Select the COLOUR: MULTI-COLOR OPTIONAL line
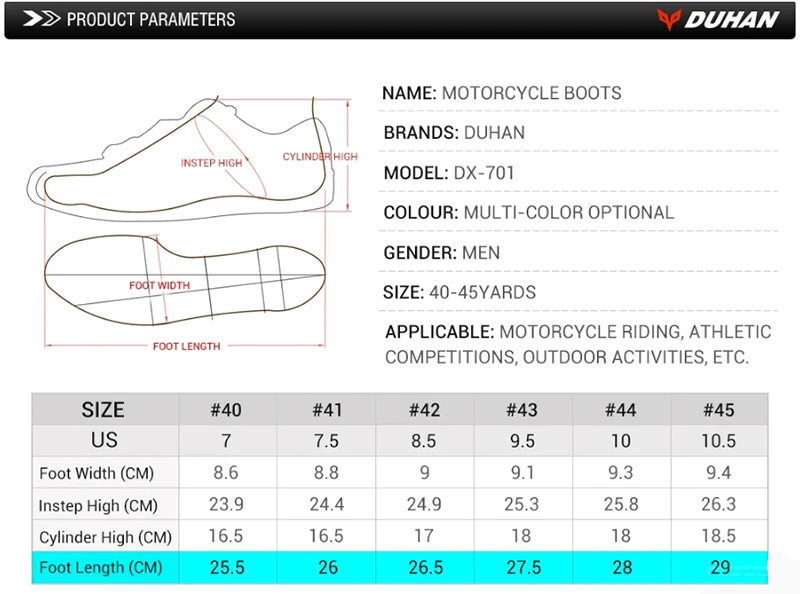 pos(529,212)
